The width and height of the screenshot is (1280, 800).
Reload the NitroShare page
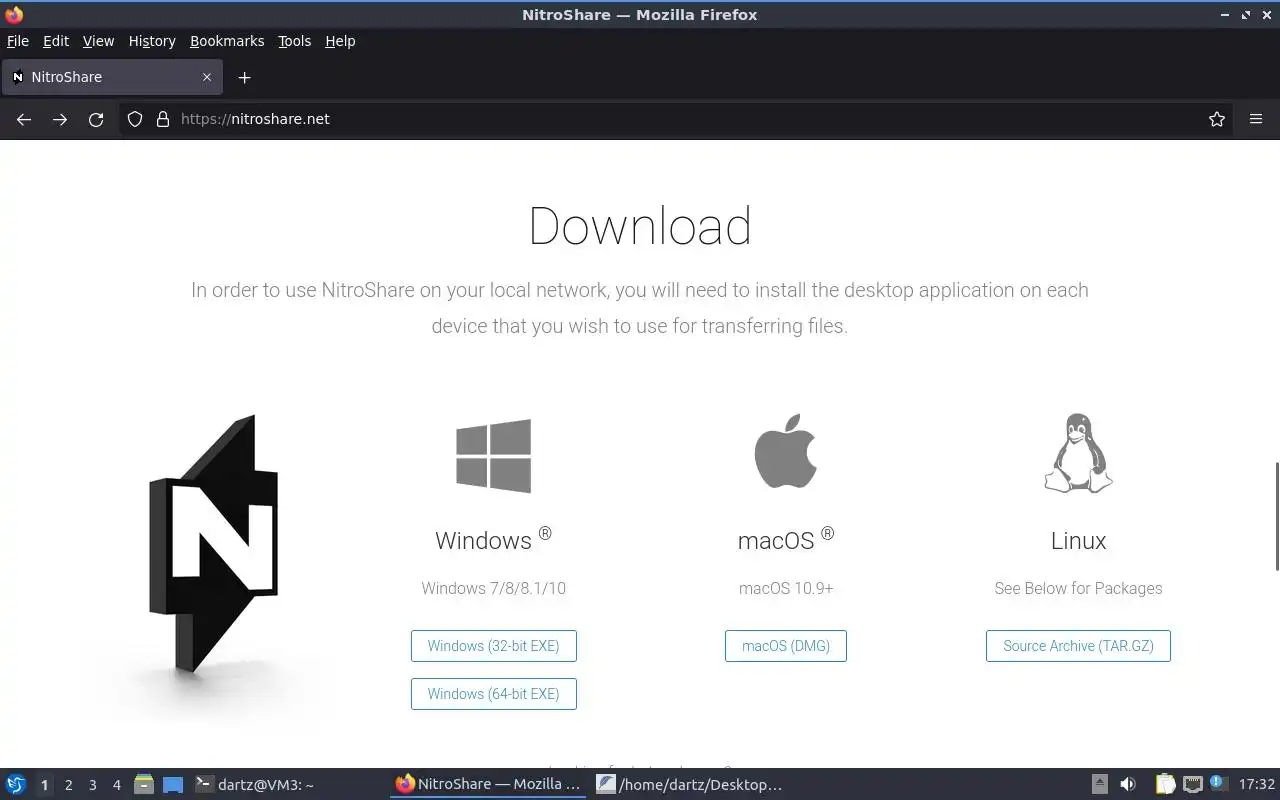(x=96, y=119)
